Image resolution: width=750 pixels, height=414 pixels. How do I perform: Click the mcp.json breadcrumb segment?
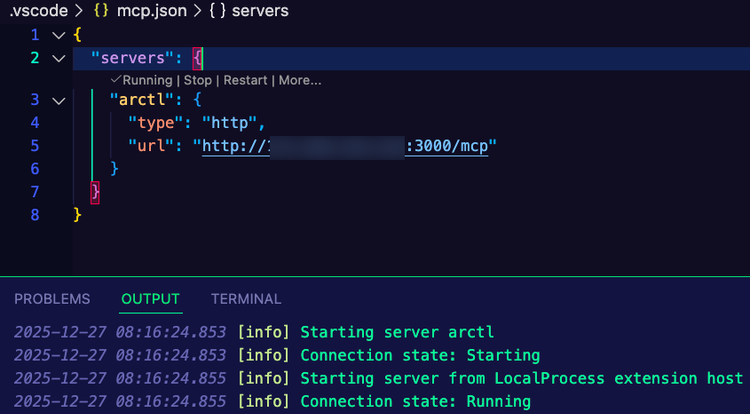click(152, 11)
